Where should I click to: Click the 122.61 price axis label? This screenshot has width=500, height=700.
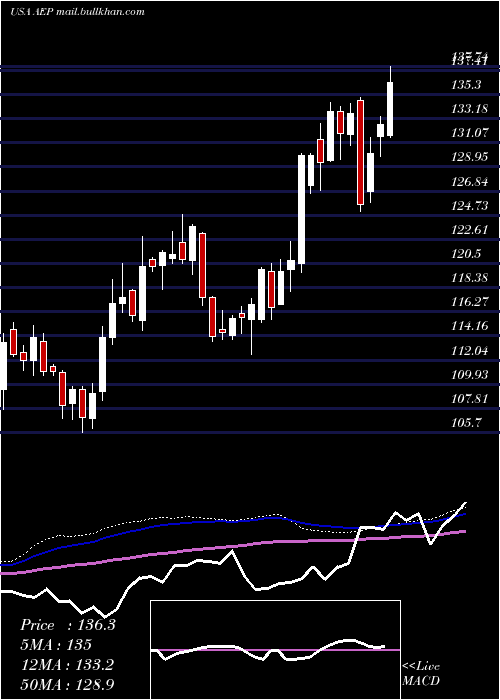click(470, 229)
